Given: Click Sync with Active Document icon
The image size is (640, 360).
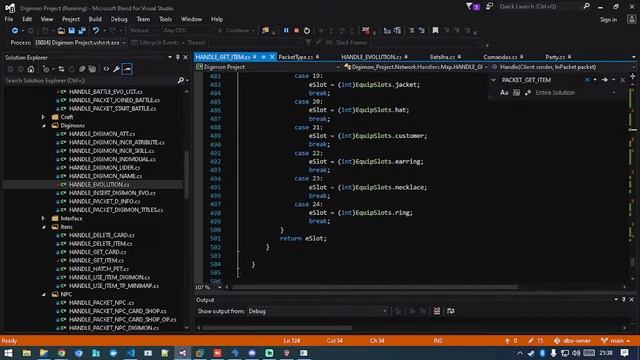Looking at the screenshot, I should (x=61, y=69).
